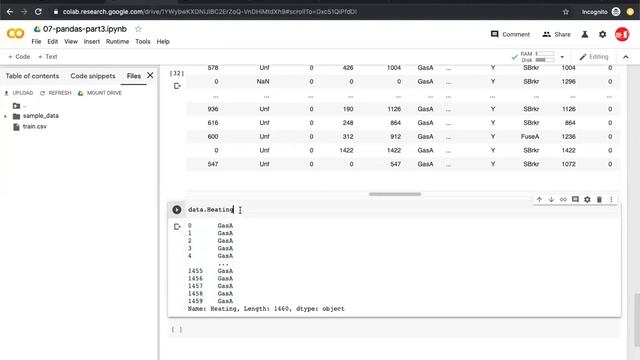Viewport: 640px width, 360px height.
Task: Open the Tools menu
Action: click(x=143, y=42)
